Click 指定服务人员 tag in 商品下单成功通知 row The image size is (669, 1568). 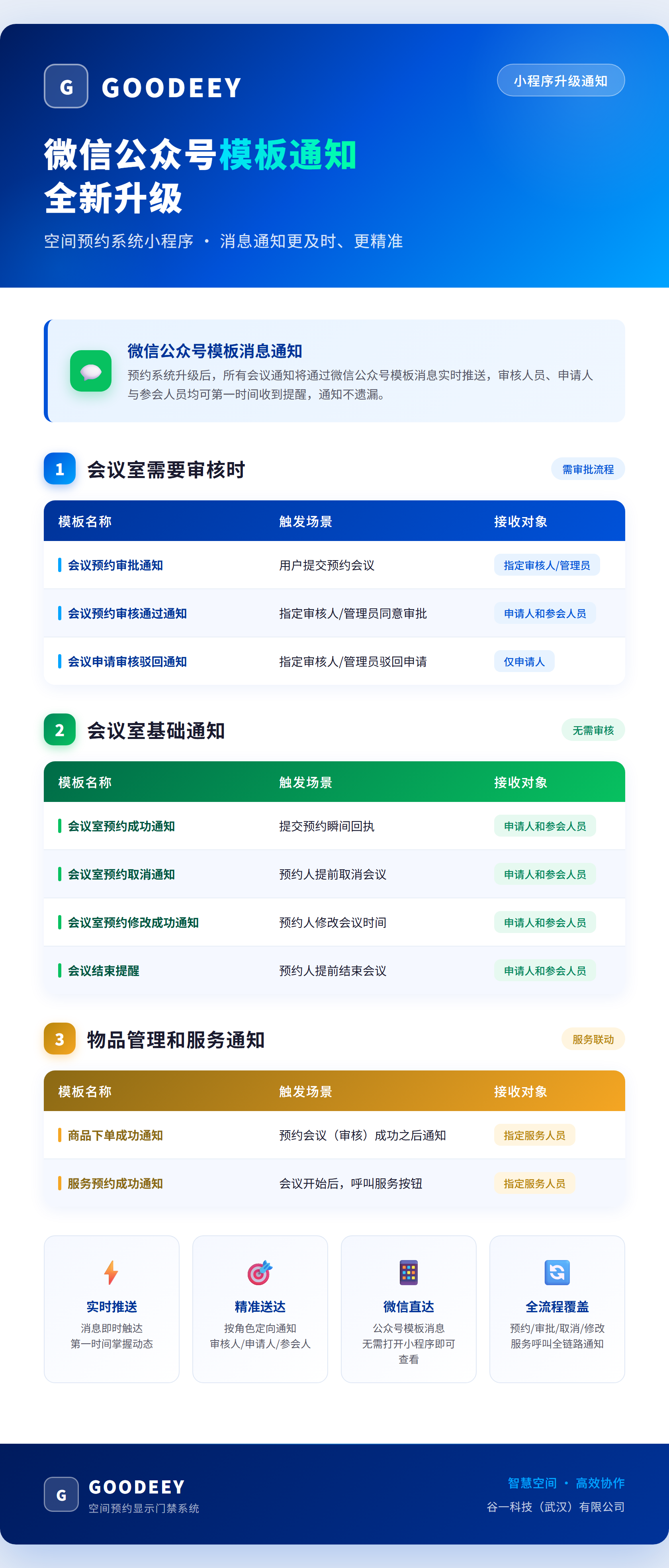tap(534, 1135)
